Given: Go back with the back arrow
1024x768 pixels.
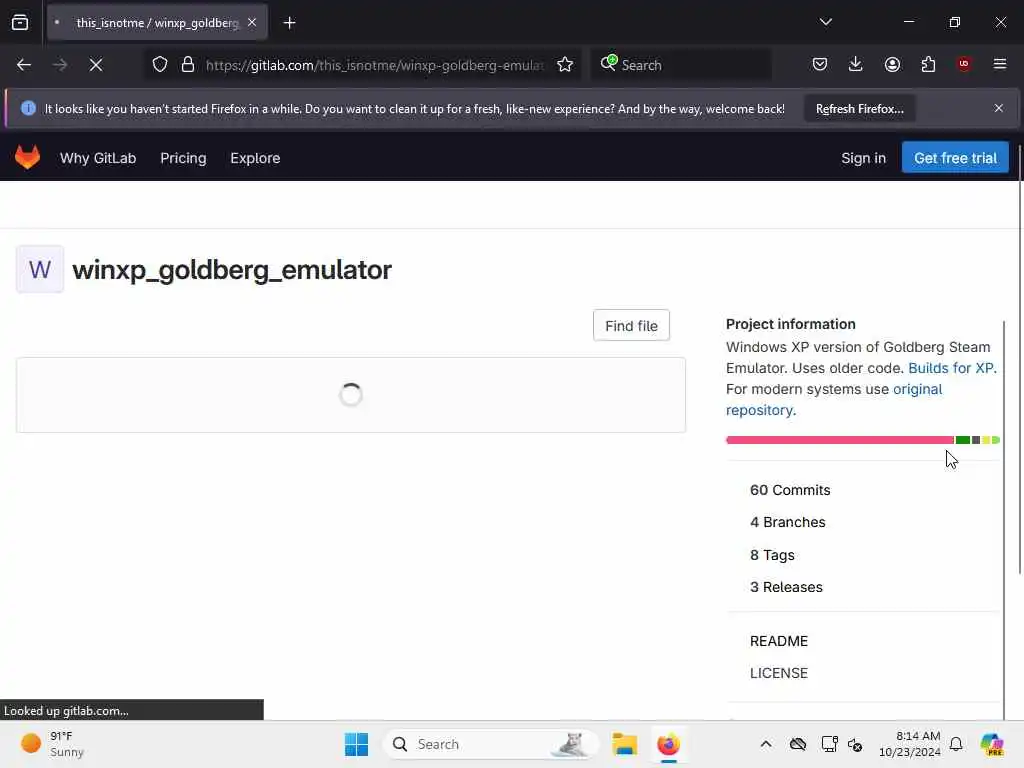Looking at the screenshot, I should (24, 65).
